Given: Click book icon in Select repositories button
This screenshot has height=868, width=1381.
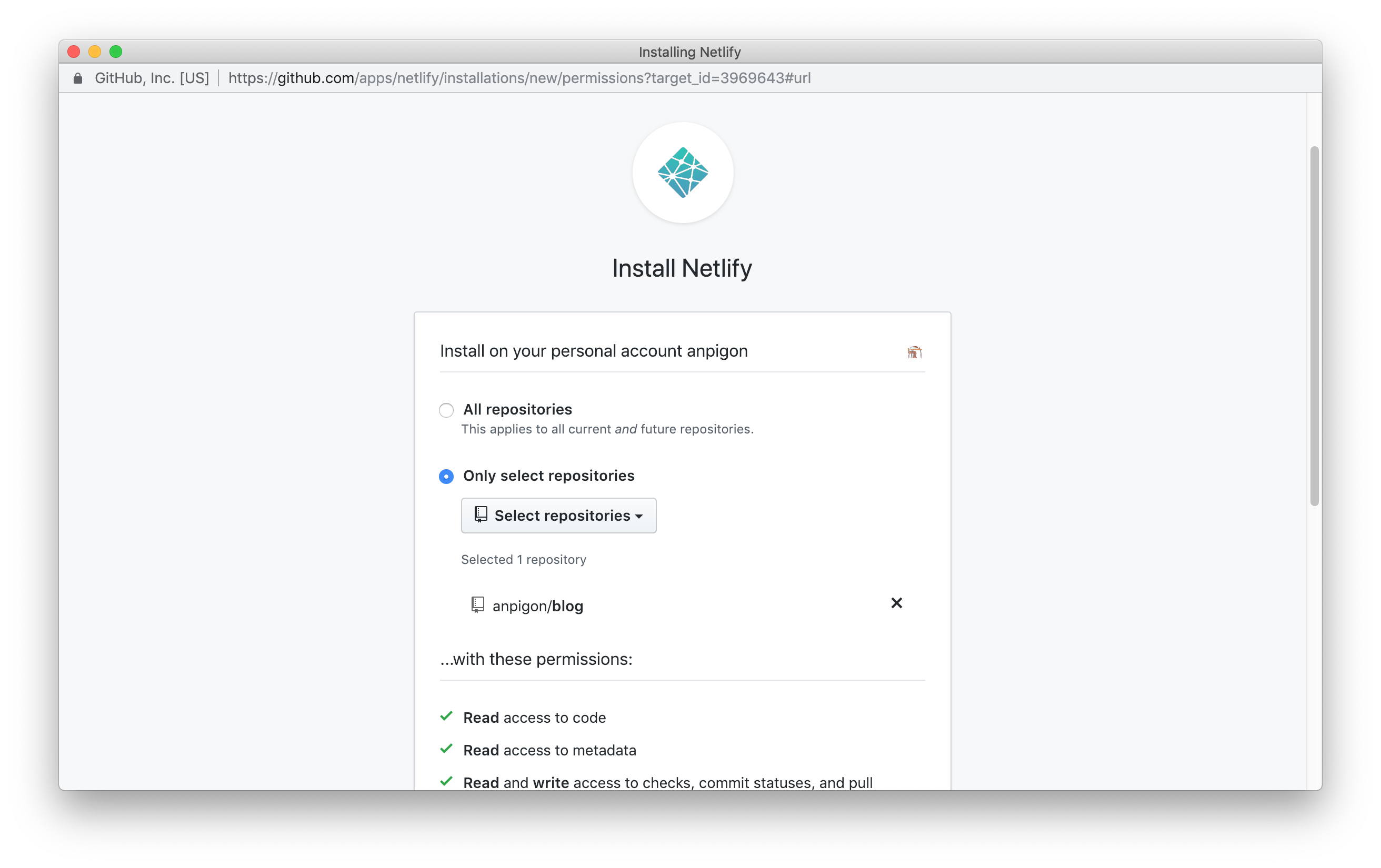Looking at the screenshot, I should tap(481, 515).
